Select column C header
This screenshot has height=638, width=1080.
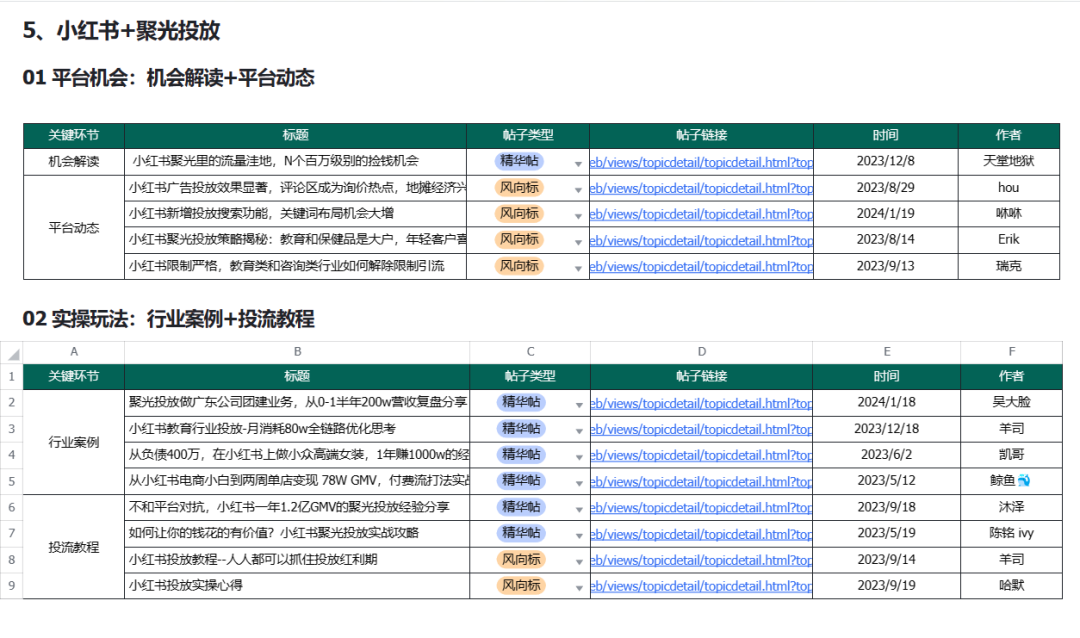pos(530,351)
